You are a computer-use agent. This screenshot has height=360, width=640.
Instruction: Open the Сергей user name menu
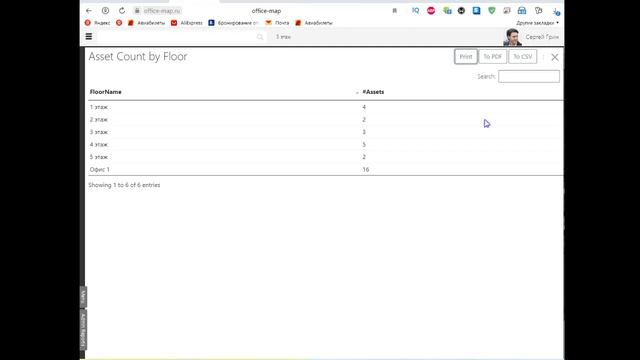point(542,37)
